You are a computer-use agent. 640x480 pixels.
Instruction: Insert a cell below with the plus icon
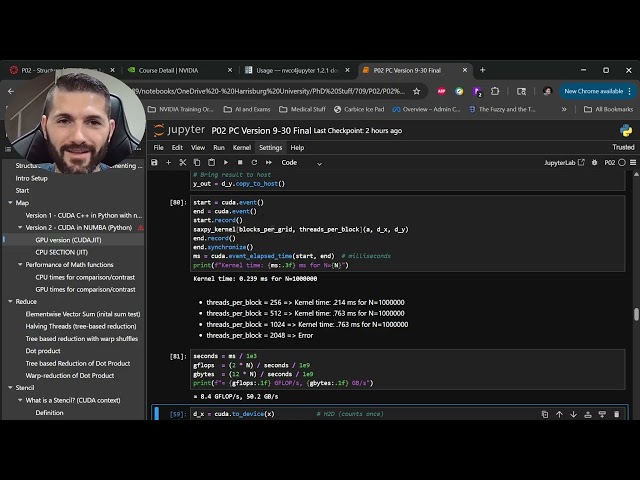[168, 162]
